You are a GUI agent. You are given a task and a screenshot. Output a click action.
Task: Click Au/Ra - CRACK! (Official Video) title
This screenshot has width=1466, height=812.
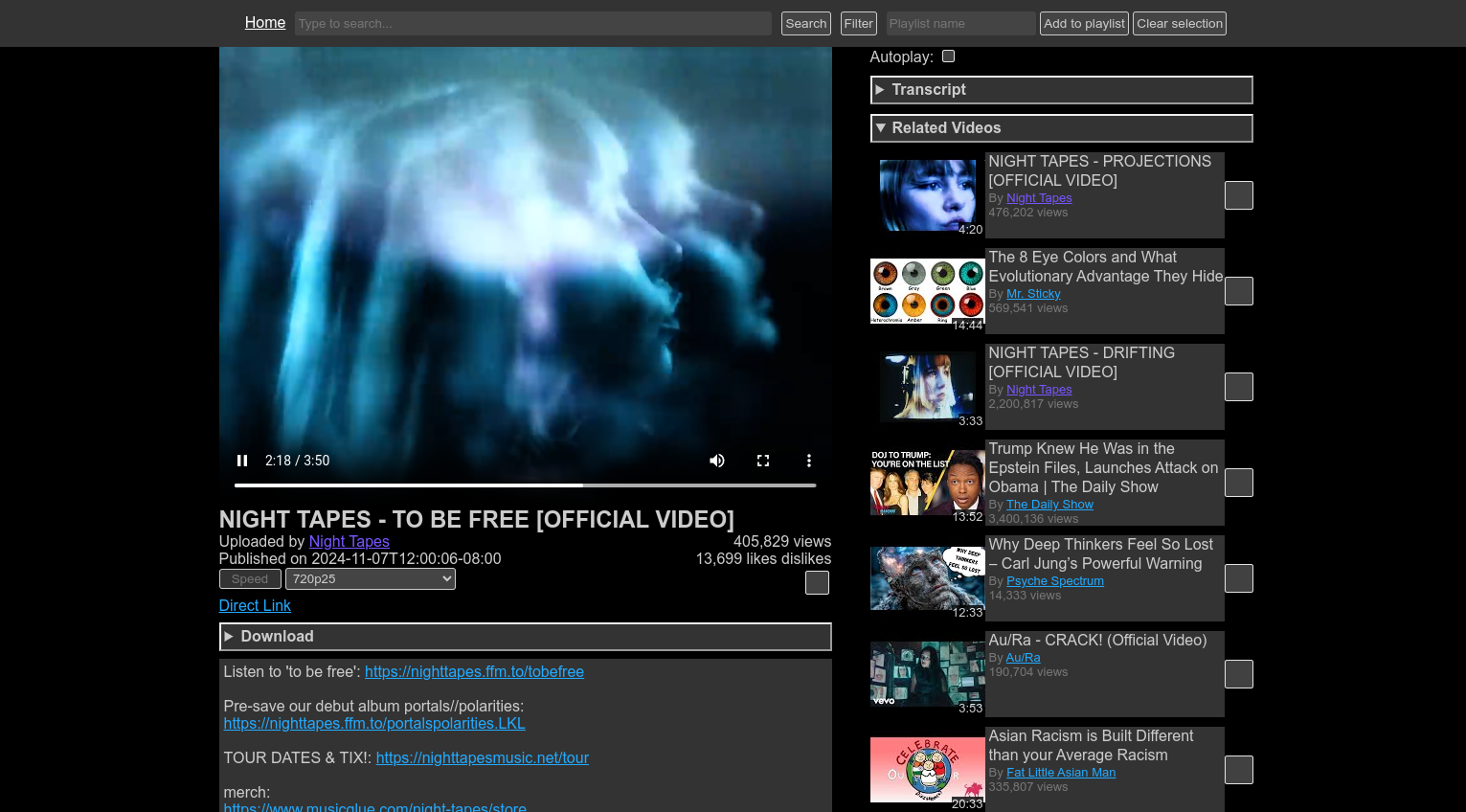tap(1098, 641)
